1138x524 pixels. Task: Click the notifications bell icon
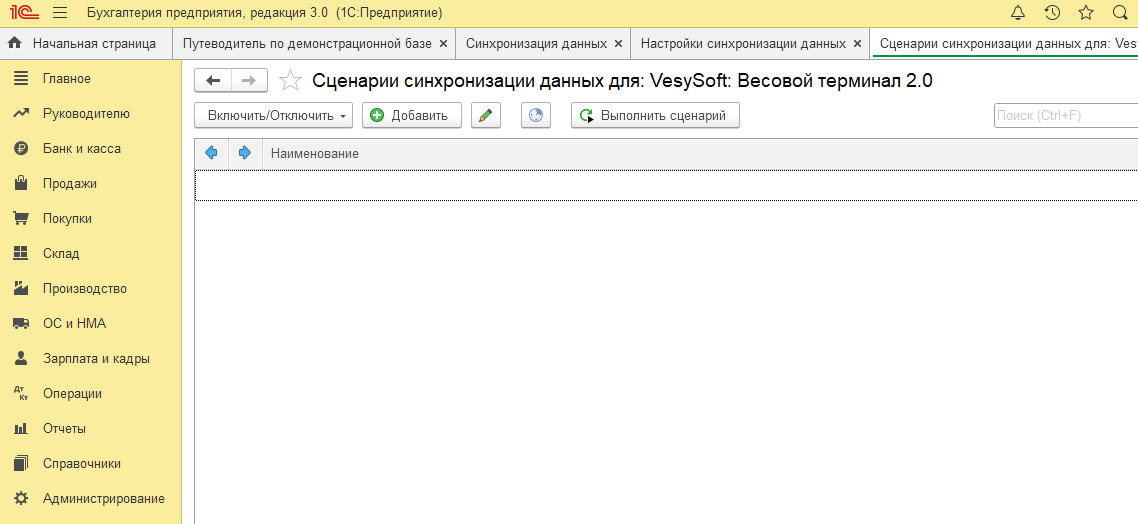[1018, 13]
